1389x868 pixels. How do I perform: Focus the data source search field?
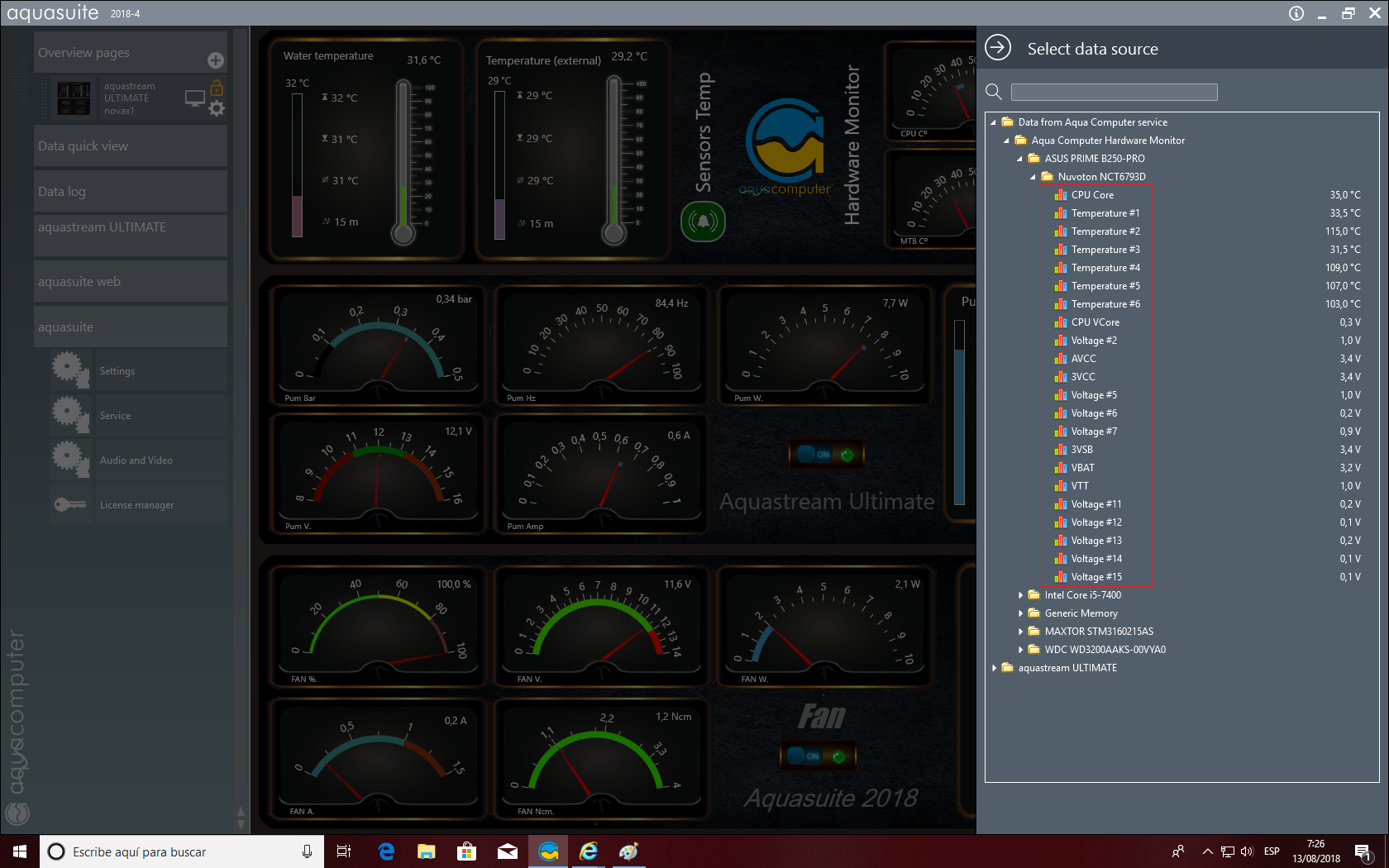(x=1114, y=92)
